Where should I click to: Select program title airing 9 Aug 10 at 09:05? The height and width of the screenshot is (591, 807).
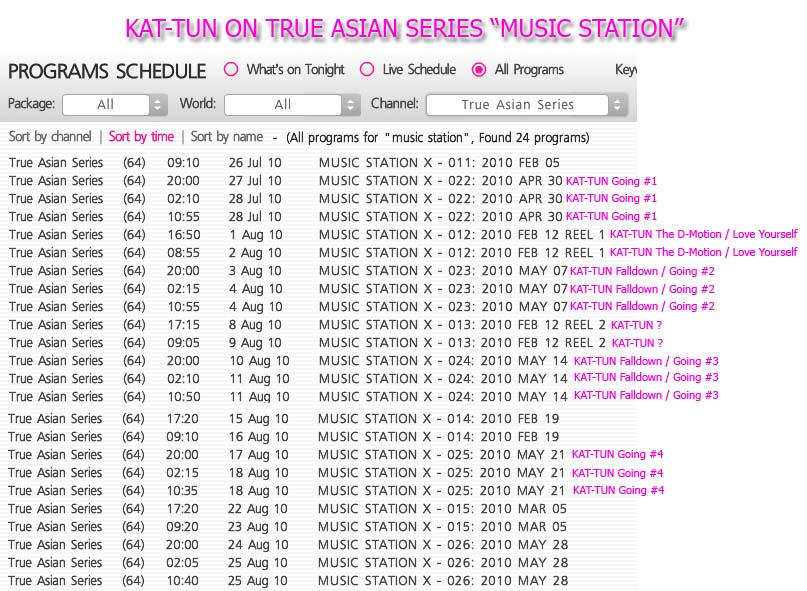(462, 343)
